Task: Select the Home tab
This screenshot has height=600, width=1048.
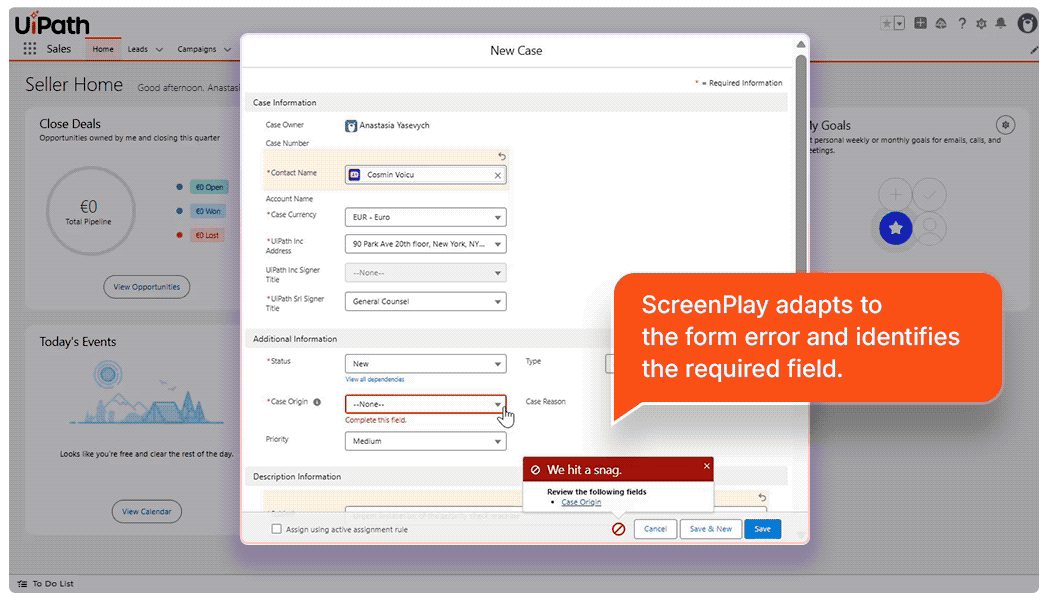Action: click(102, 48)
